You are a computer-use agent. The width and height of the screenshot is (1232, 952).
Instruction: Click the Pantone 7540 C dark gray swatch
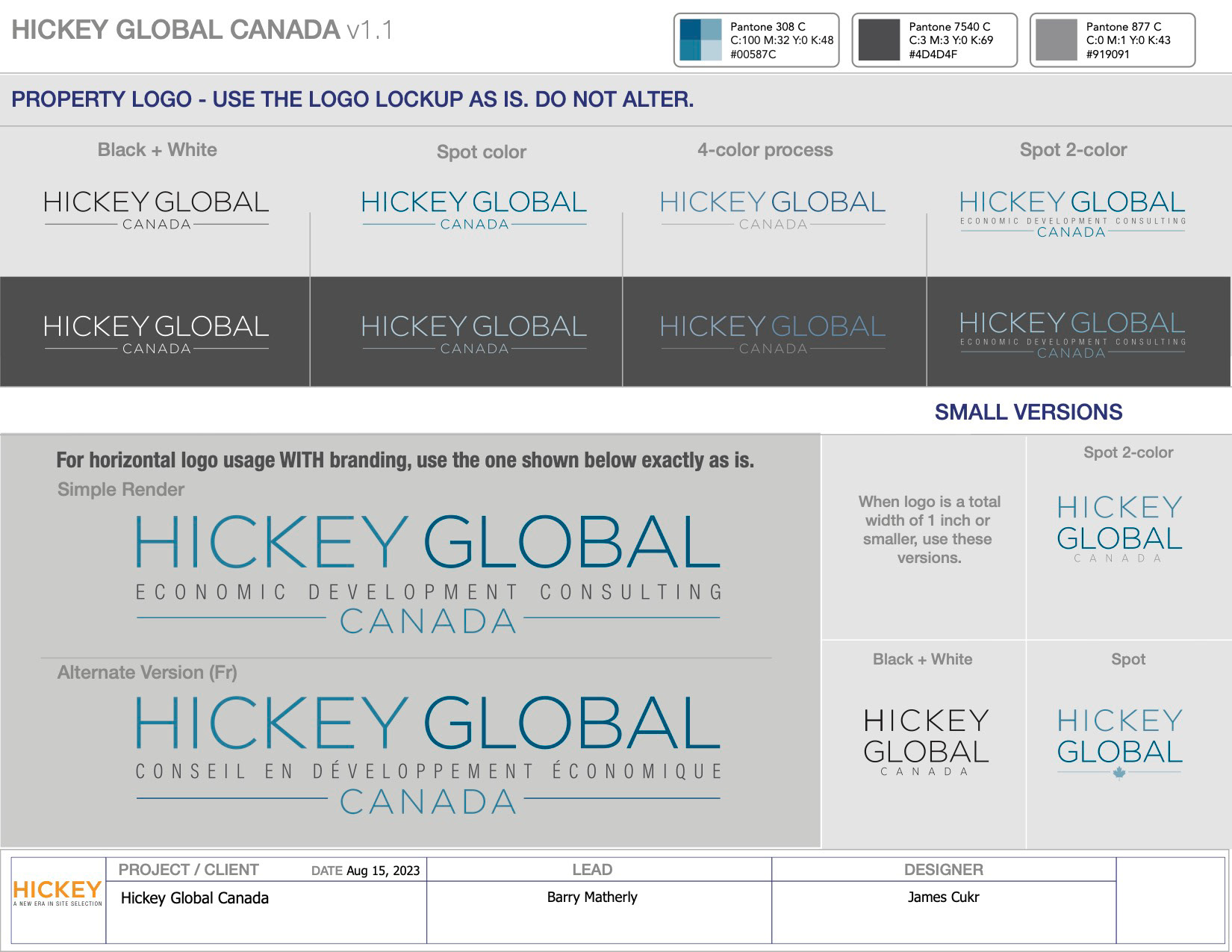[x=879, y=40]
